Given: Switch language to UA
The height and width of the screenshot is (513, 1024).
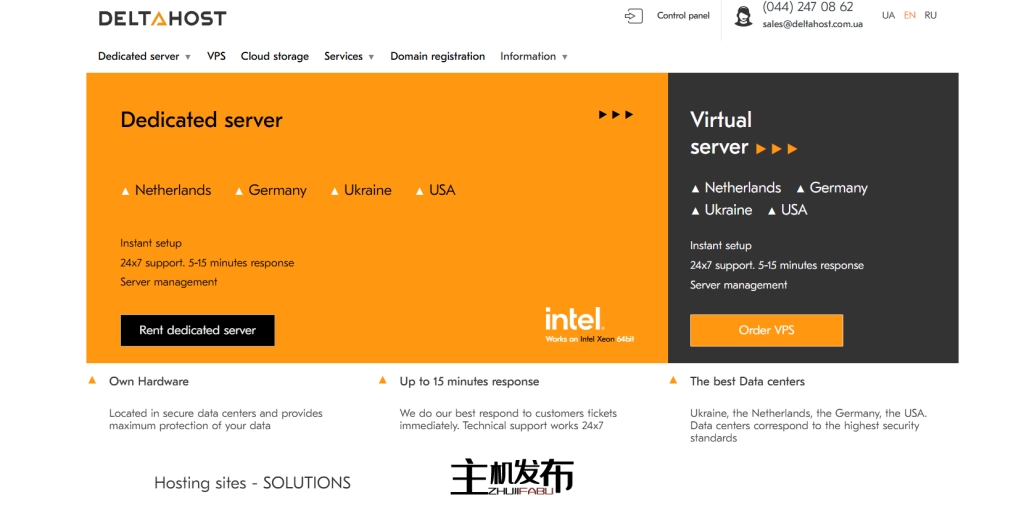Looking at the screenshot, I should coord(888,16).
